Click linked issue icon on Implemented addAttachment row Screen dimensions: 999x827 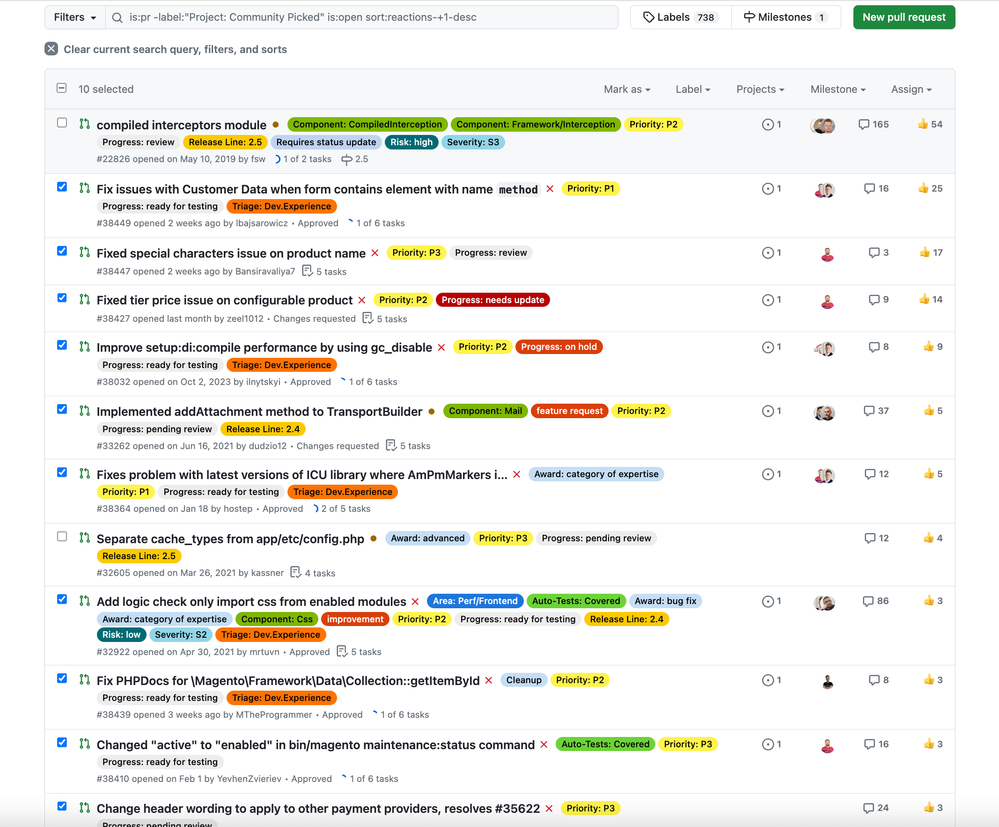tap(768, 411)
